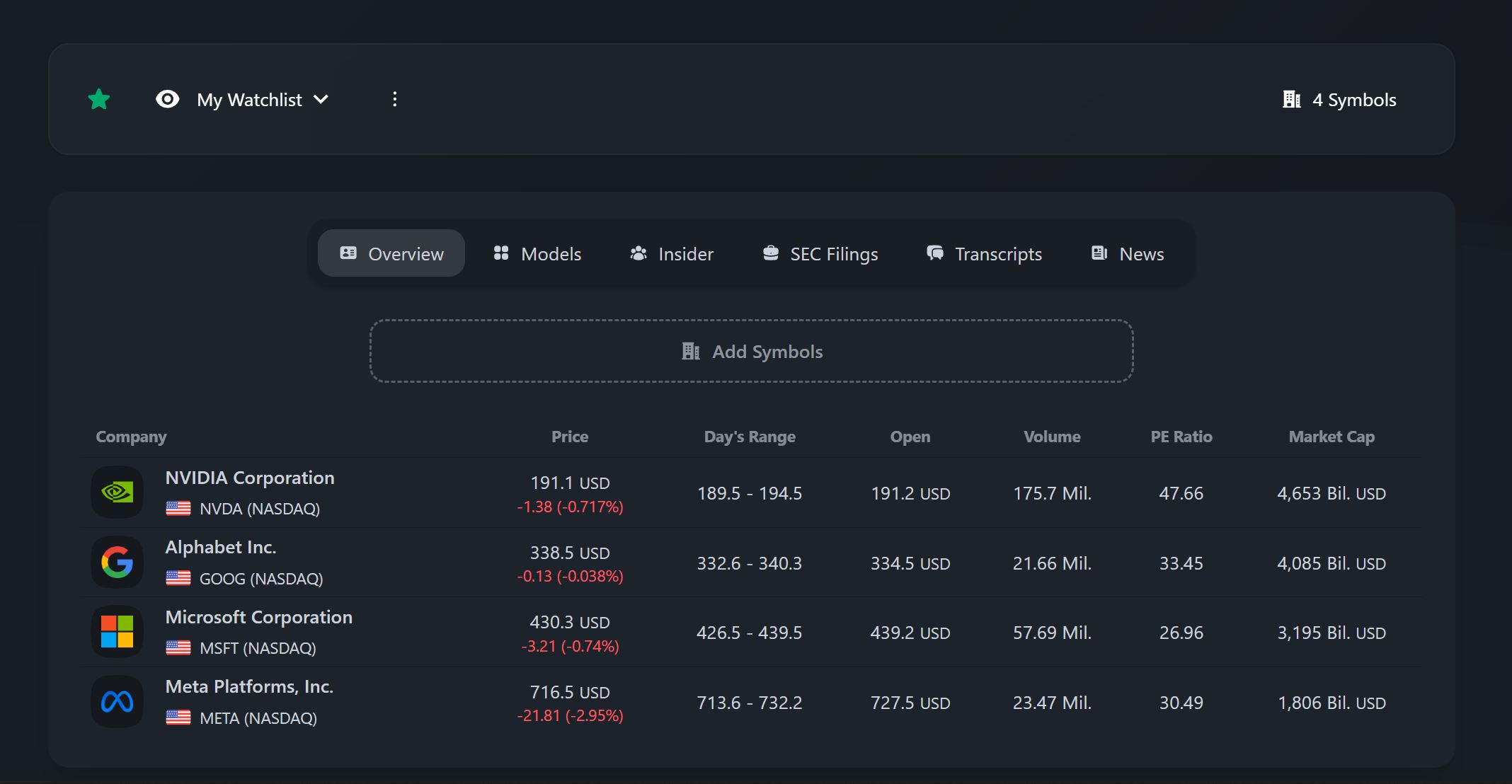Click the SEC Filings stack icon

coord(769,253)
